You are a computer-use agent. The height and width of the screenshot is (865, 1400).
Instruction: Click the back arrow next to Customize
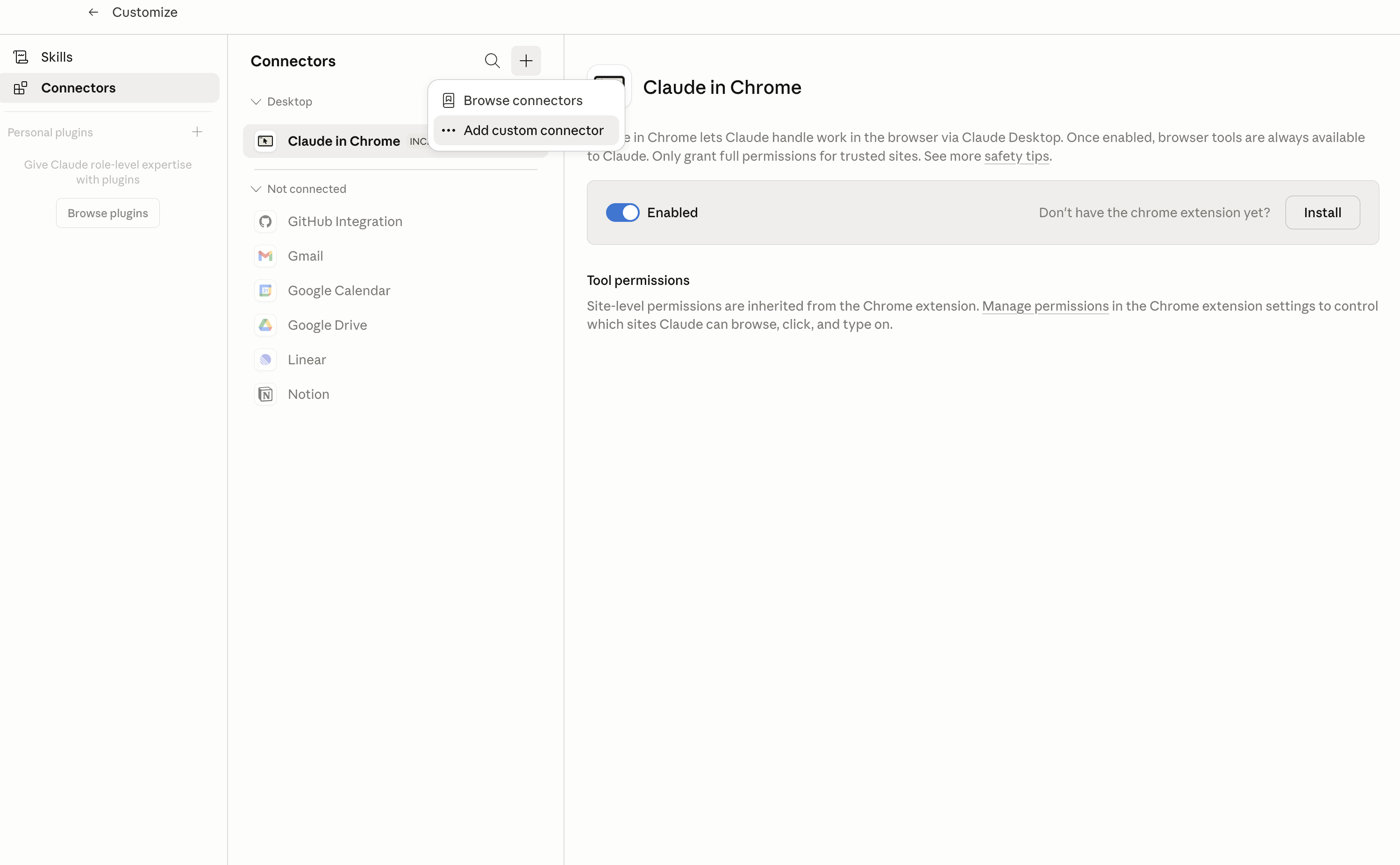point(93,12)
